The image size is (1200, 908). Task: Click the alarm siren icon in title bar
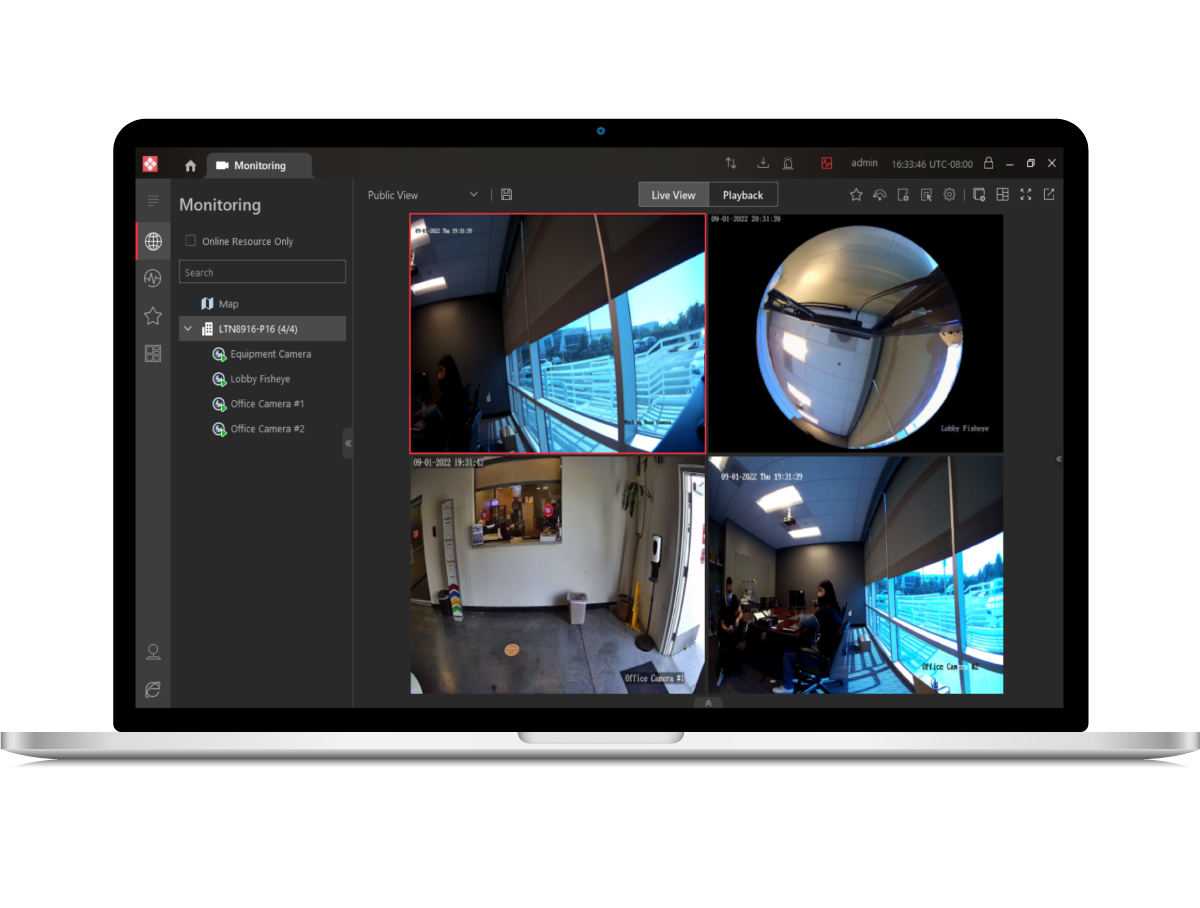pos(788,163)
